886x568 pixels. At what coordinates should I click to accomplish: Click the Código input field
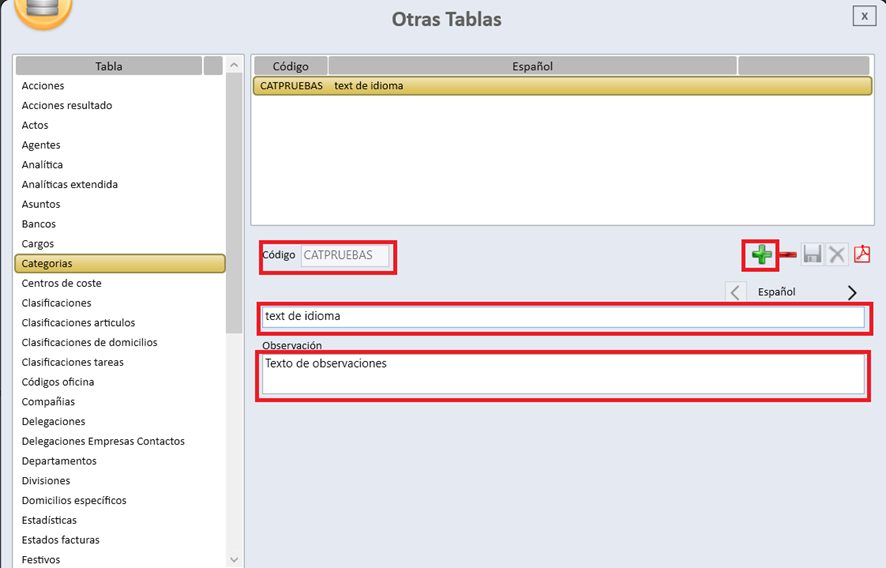pos(344,255)
